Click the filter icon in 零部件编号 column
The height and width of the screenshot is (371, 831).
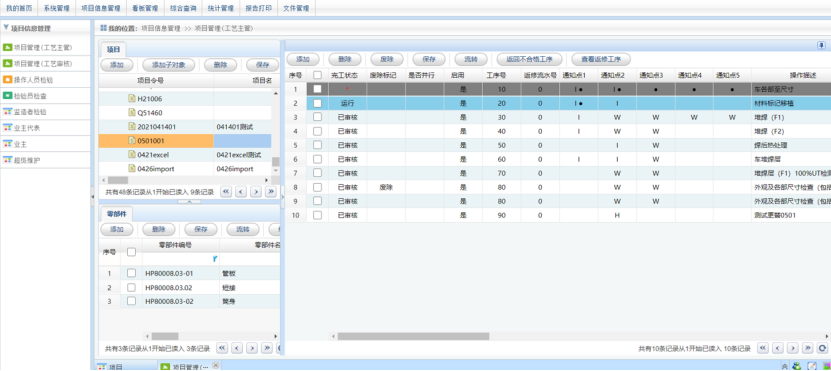pyautogui.click(x=215, y=259)
